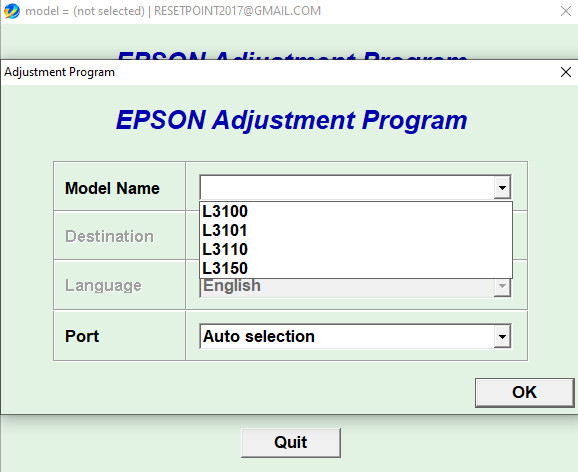This screenshot has height=472, width=578.
Task: Pick the L3110 model entry
Action: pos(356,249)
